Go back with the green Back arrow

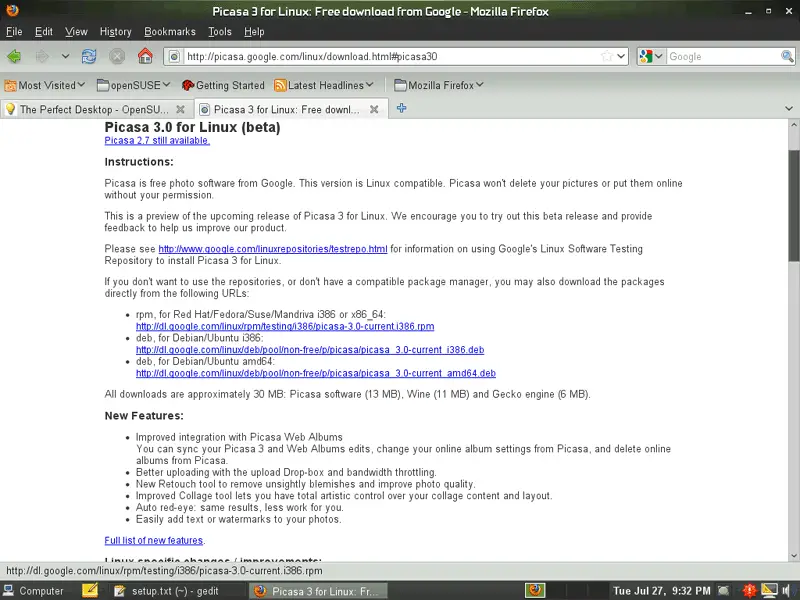tap(14, 56)
